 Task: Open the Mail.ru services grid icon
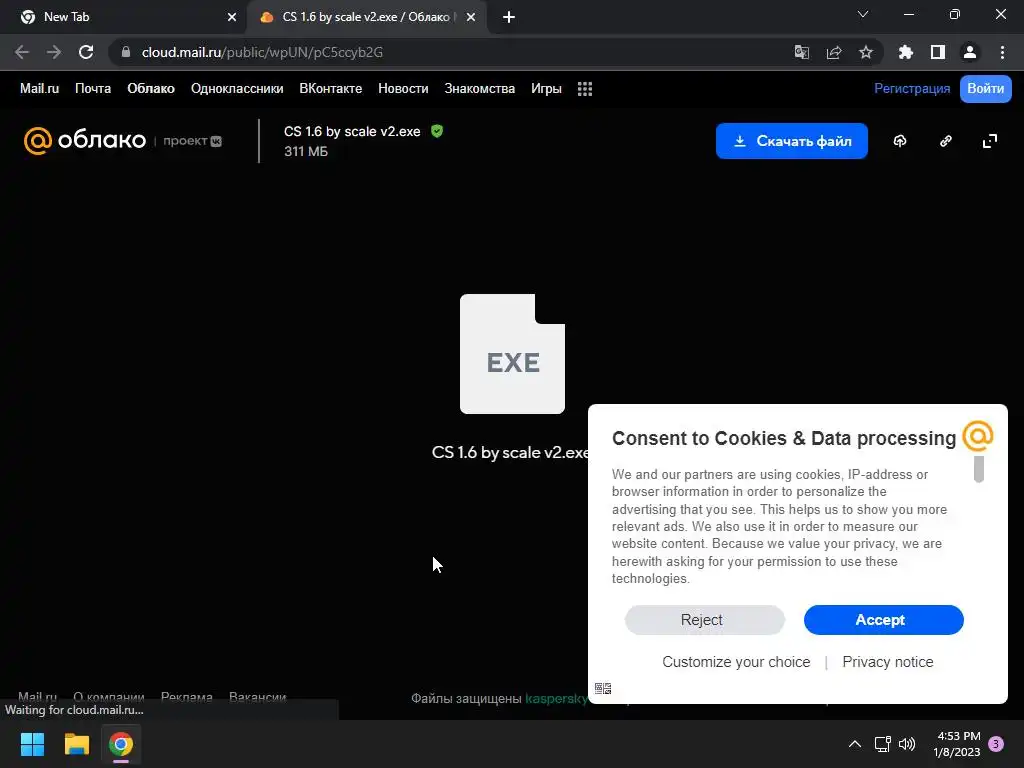pyautogui.click(x=584, y=89)
